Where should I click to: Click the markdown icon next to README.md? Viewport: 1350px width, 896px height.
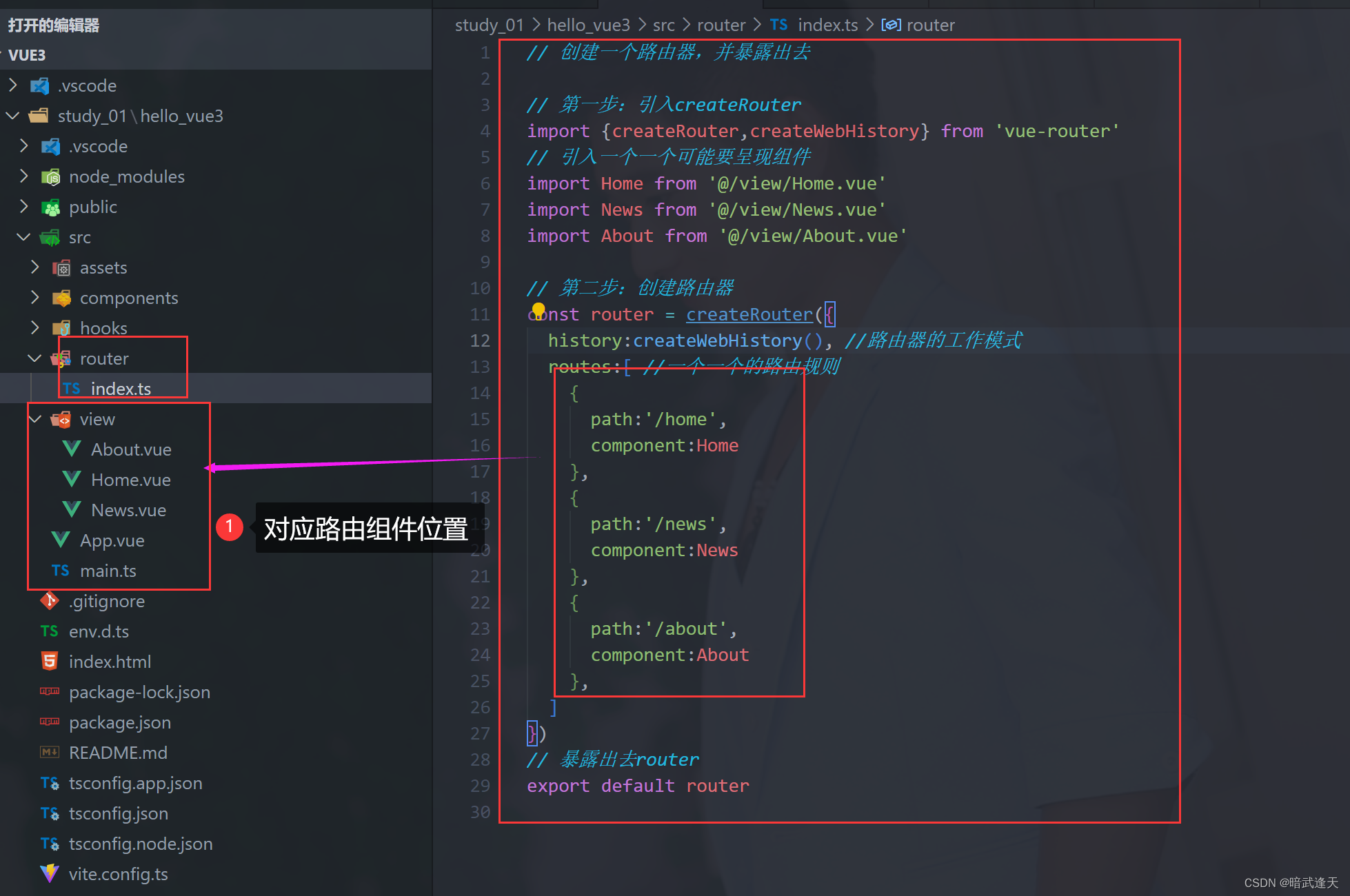coord(50,752)
